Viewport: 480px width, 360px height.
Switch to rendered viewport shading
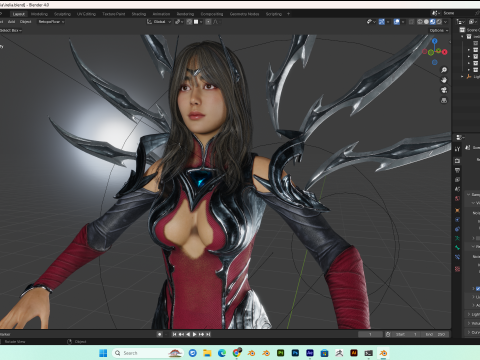click(439, 22)
